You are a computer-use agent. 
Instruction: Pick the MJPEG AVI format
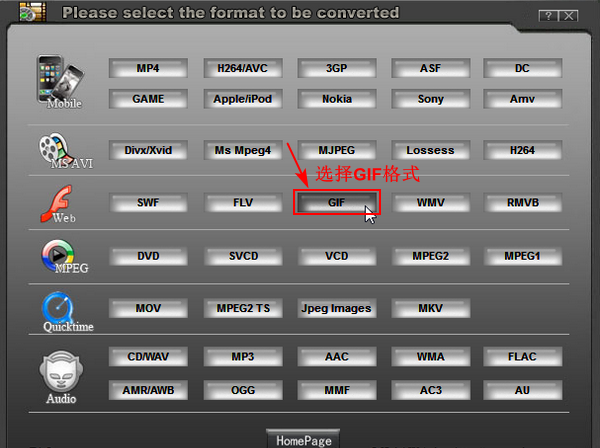[x=337, y=150]
